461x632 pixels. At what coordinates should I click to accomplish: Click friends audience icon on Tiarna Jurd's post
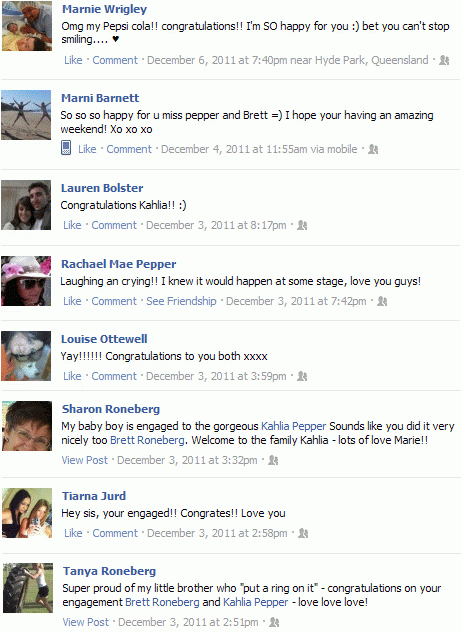(303, 533)
